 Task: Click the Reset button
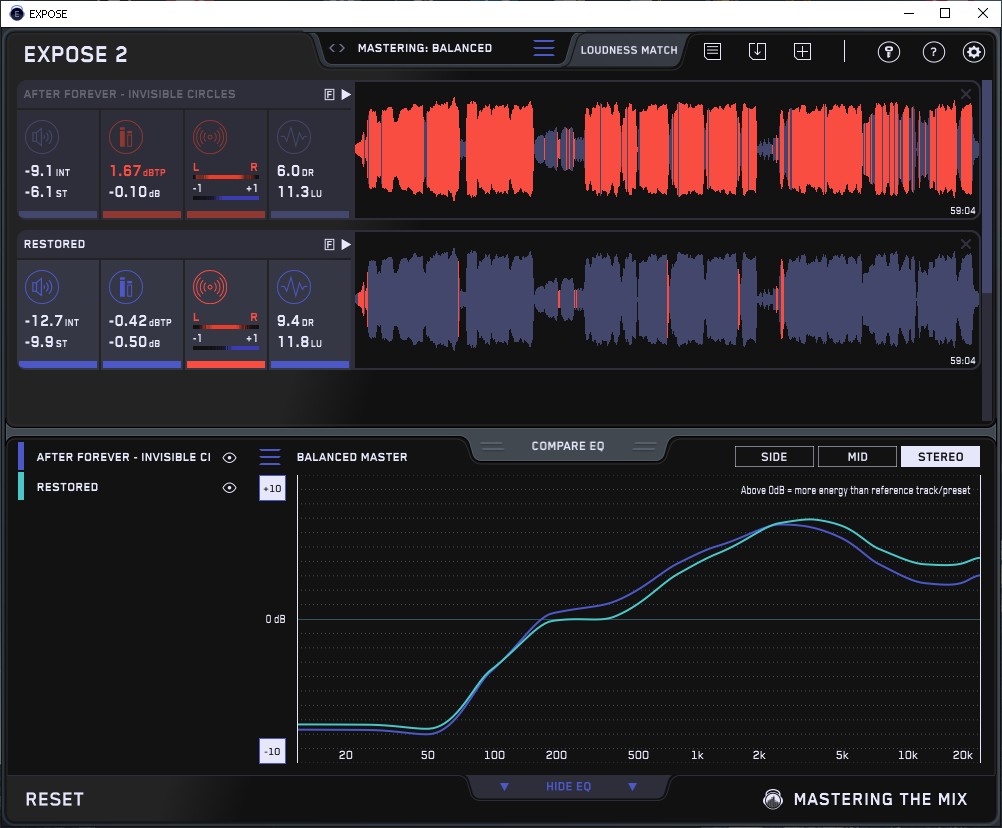click(x=55, y=799)
